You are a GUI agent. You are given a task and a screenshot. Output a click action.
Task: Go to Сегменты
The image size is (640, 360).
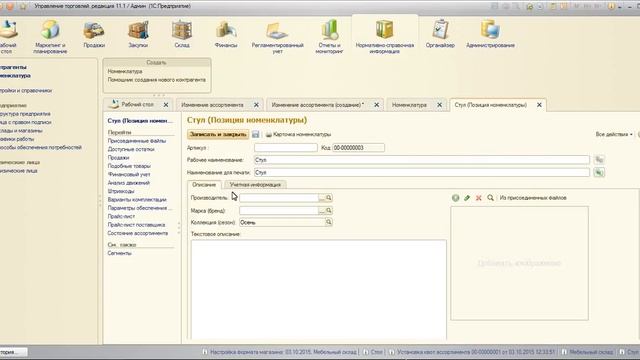click(x=120, y=253)
